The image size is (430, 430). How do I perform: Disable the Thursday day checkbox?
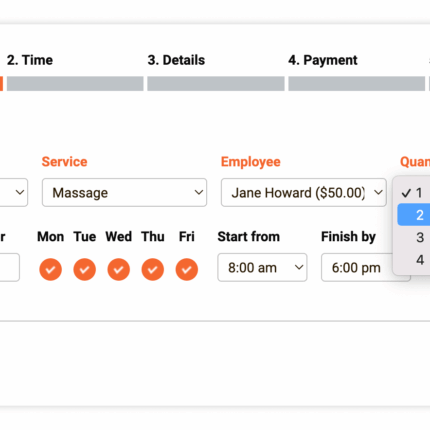tap(153, 269)
